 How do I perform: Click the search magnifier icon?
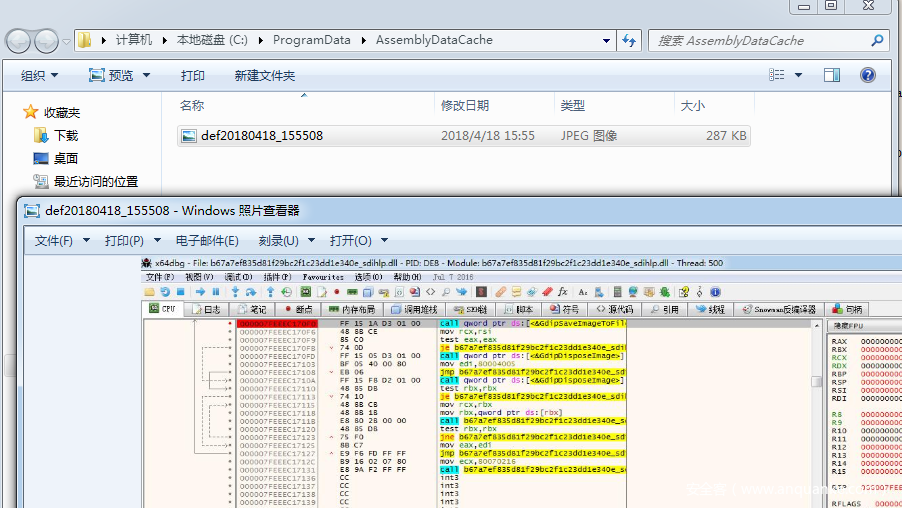pyautogui.click(x=877, y=41)
